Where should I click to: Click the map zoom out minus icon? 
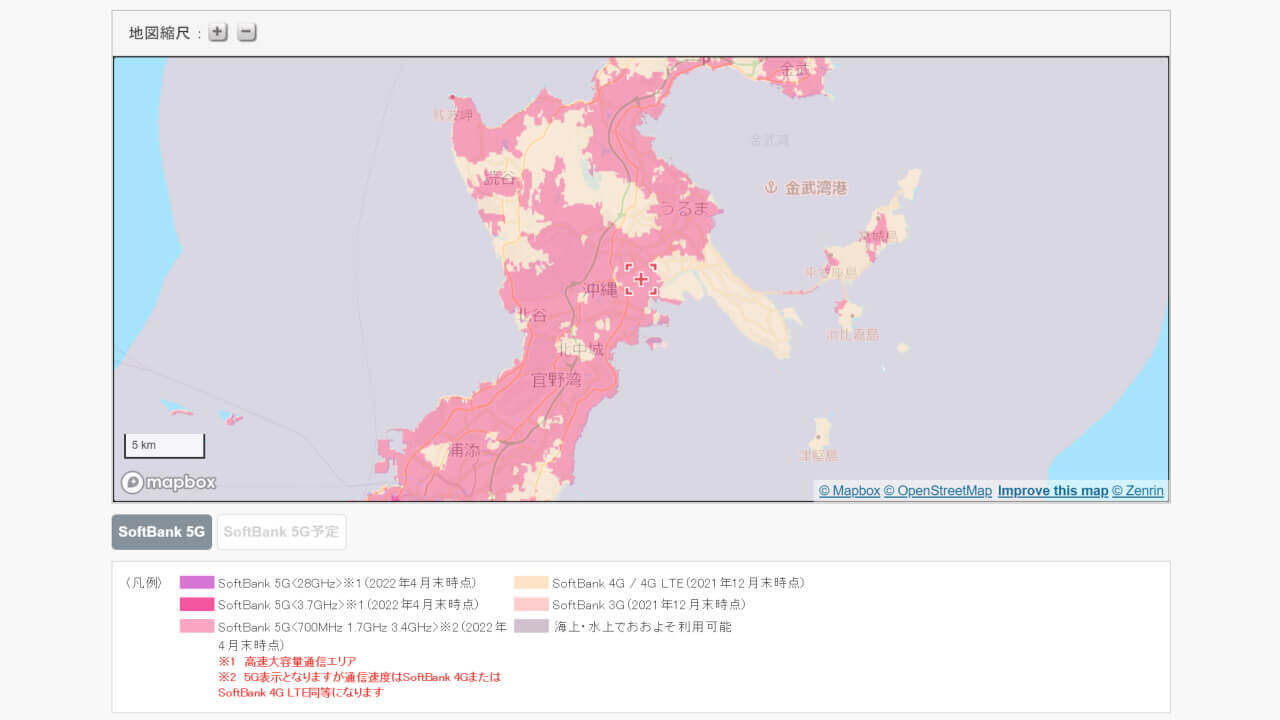point(246,31)
